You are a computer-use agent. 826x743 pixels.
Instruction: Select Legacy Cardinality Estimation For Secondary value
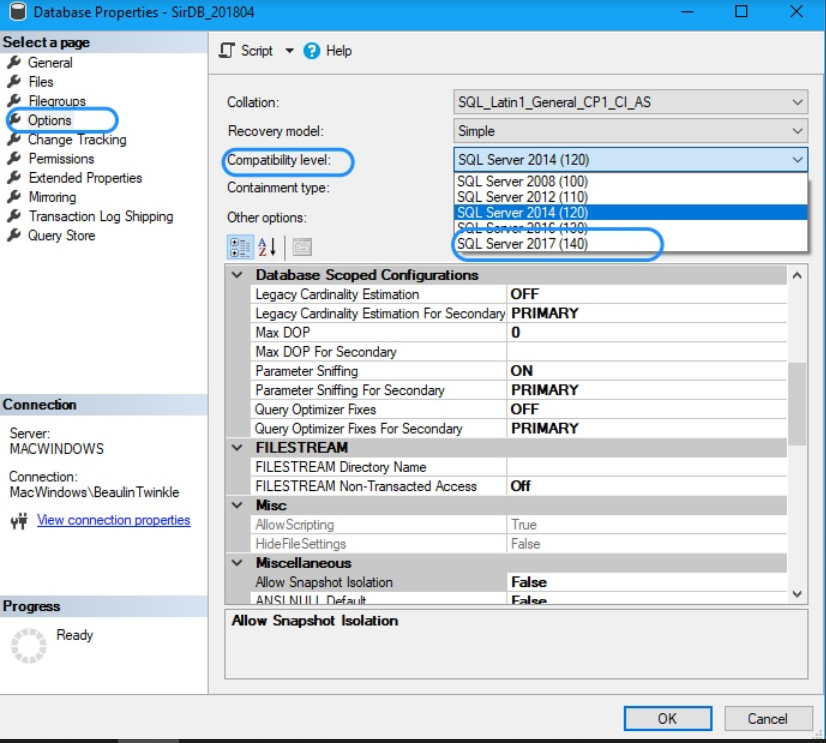pyautogui.click(x=647, y=314)
